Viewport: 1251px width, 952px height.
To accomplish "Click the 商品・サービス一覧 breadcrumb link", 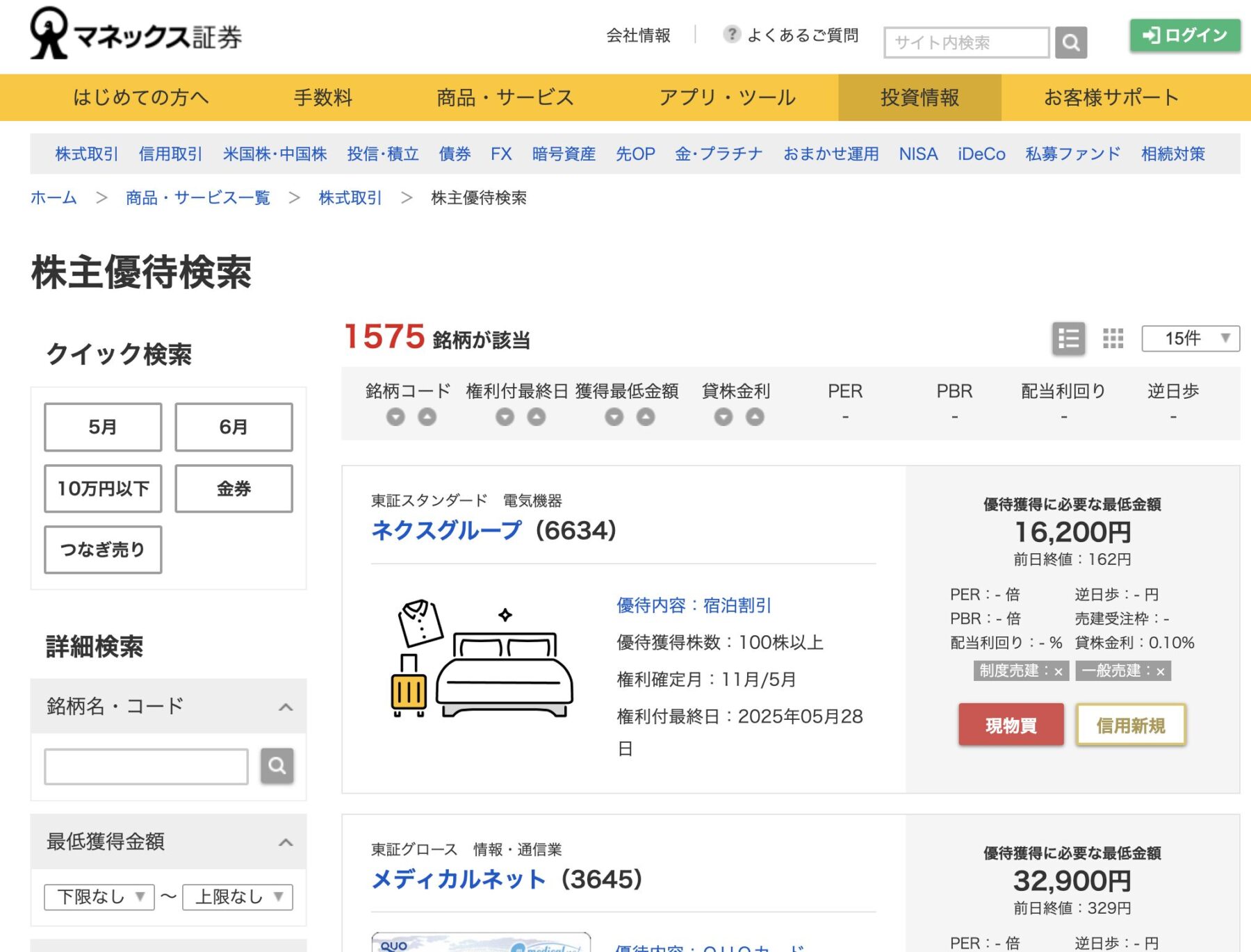I will tap(198, 197).
